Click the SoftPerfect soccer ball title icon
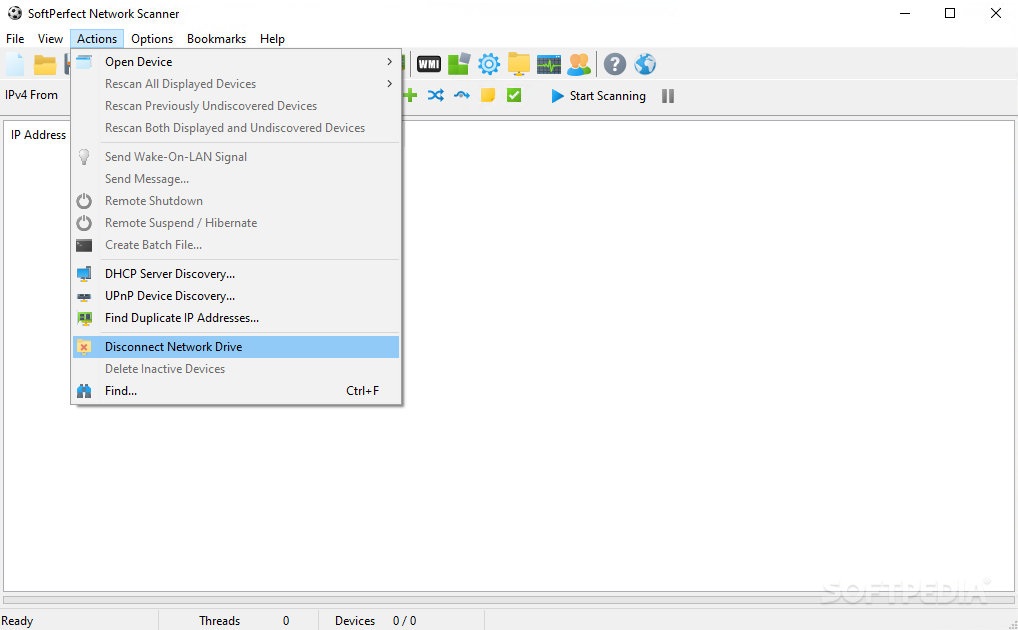Viewport: 1018px width, 630px height. click(14, 13)
